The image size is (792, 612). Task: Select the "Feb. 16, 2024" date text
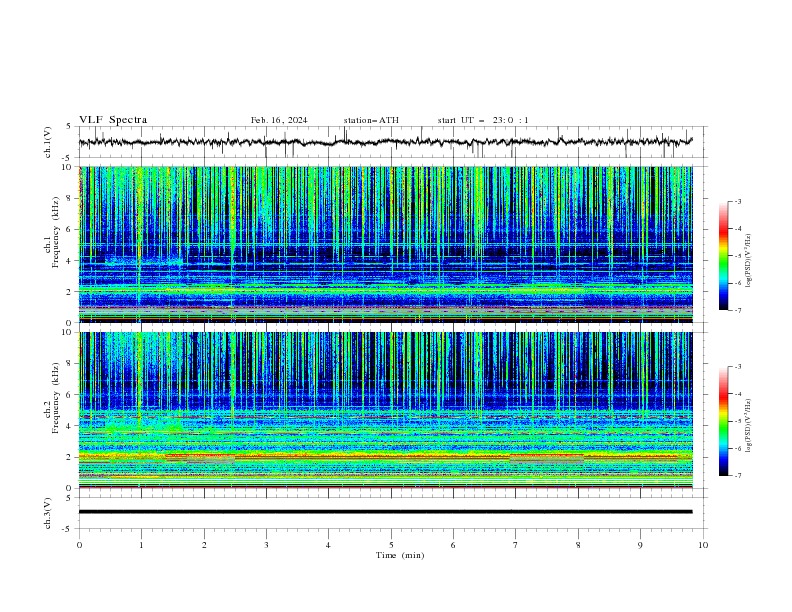pos(279,120)
